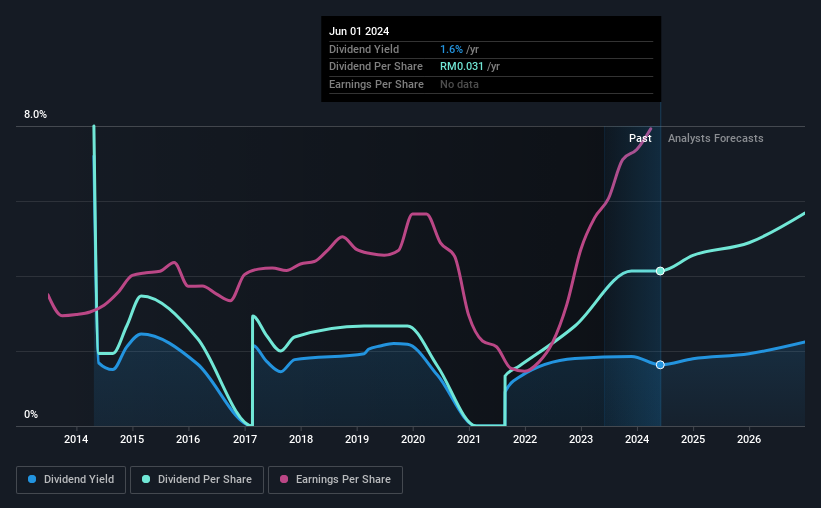
Task: Toggle the Earnings Per Share legend series
Action: pos(335,479)
